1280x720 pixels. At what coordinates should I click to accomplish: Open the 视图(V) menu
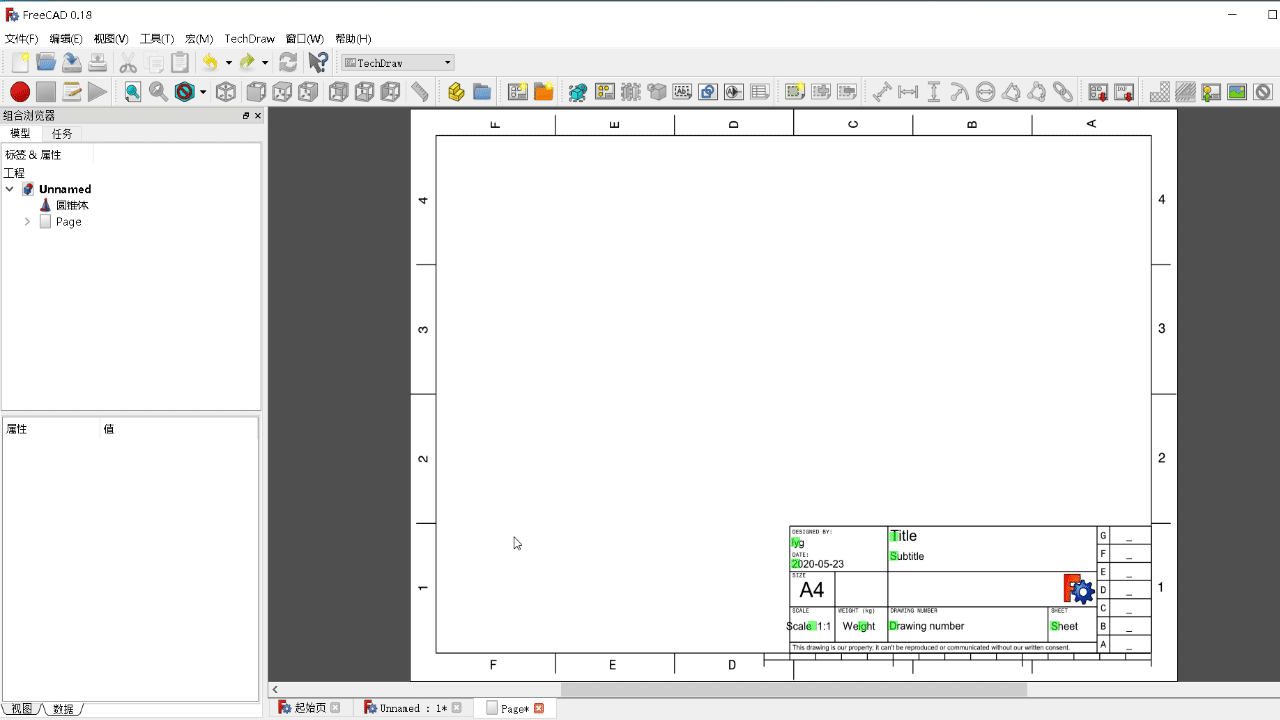pyautogui.click(x=111, y=39)
